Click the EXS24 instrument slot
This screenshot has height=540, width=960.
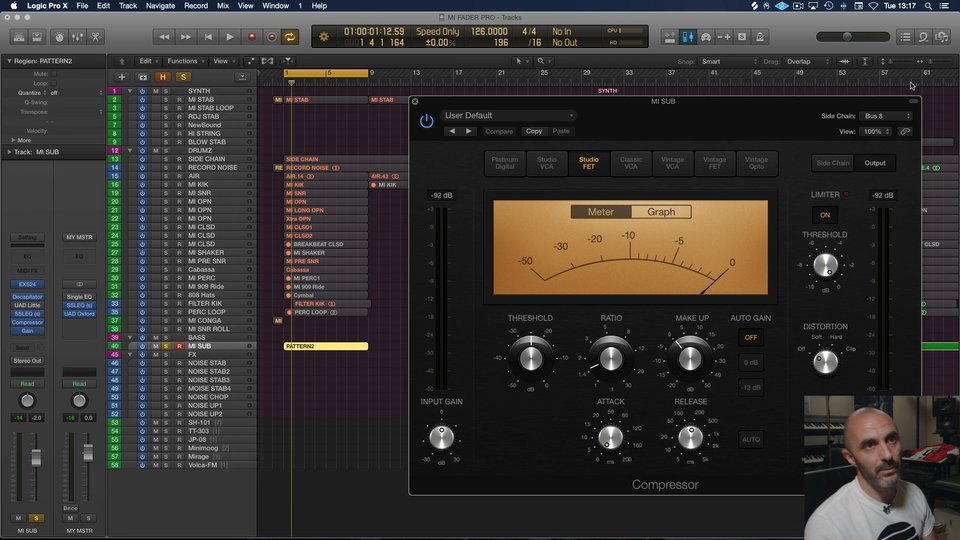pos(27,284)
